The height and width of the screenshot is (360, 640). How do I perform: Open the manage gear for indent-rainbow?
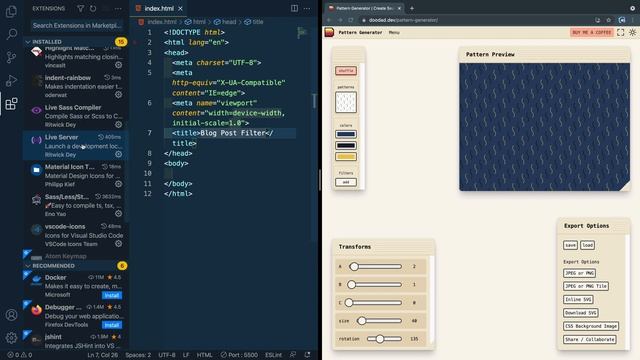point(118,94)
